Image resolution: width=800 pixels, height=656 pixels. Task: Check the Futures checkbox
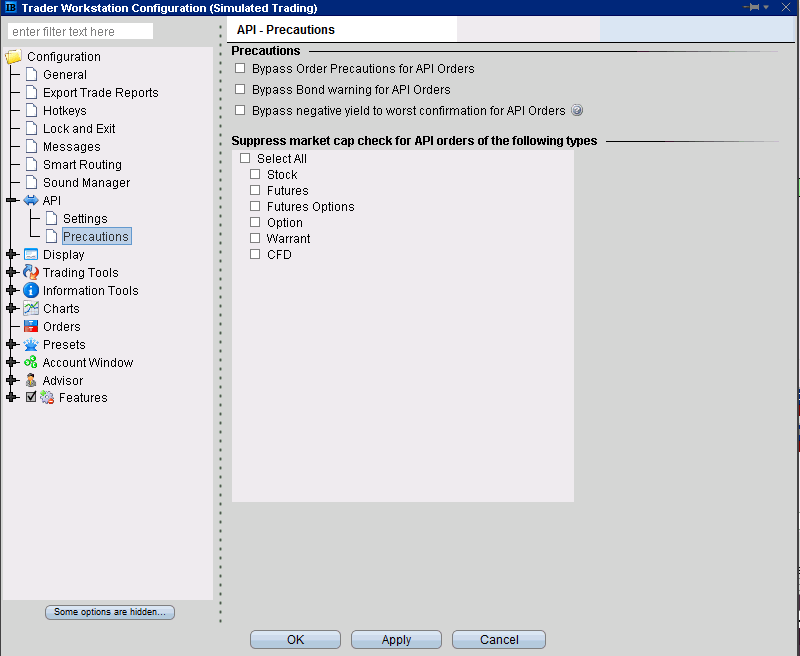click(255, 190)
